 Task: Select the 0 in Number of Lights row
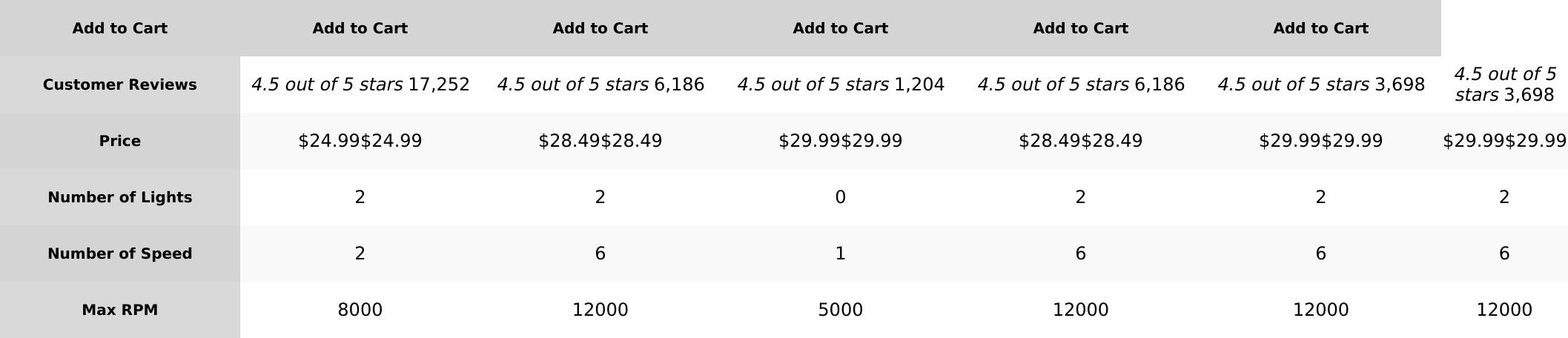pyautogui.click(x=840, y=197)
